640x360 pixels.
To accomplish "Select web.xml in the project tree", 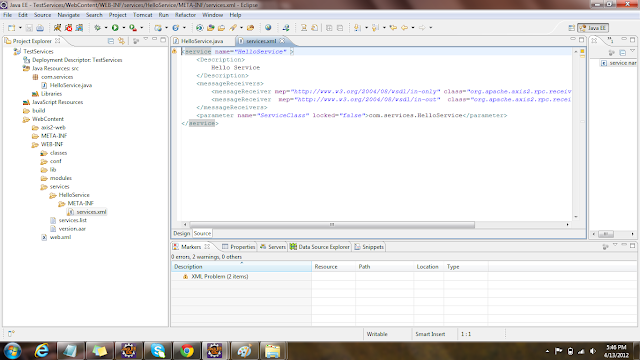I will click(60, 237).
